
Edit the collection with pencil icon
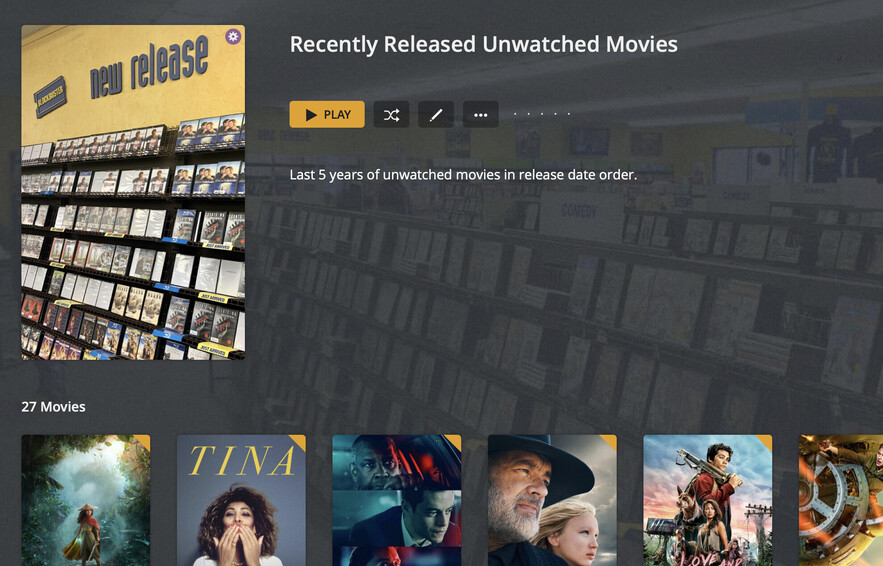[x=436, y=114]
